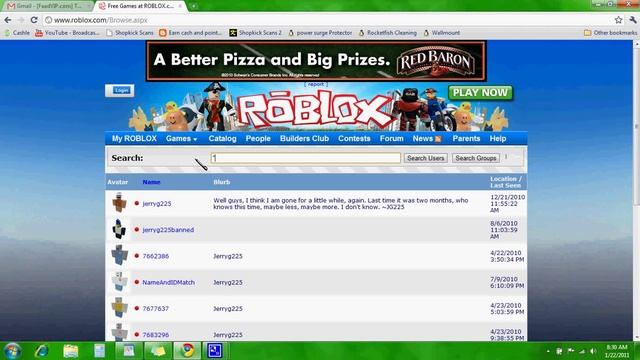
Task: Open Parents nav item
Action: (466, 139)
